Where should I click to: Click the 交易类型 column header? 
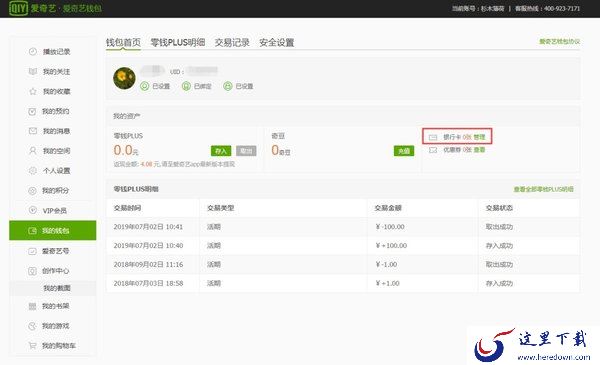coord(220,208)
